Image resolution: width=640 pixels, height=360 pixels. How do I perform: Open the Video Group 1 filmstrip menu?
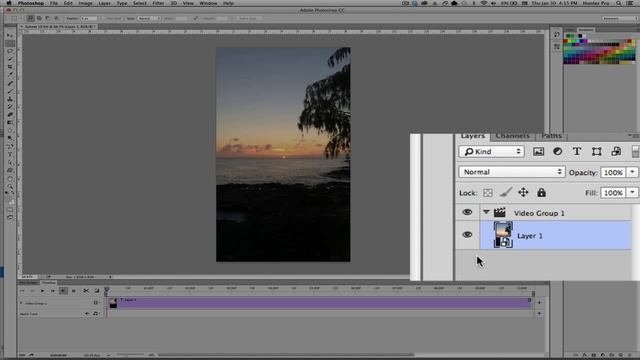(x=96, y=303)
